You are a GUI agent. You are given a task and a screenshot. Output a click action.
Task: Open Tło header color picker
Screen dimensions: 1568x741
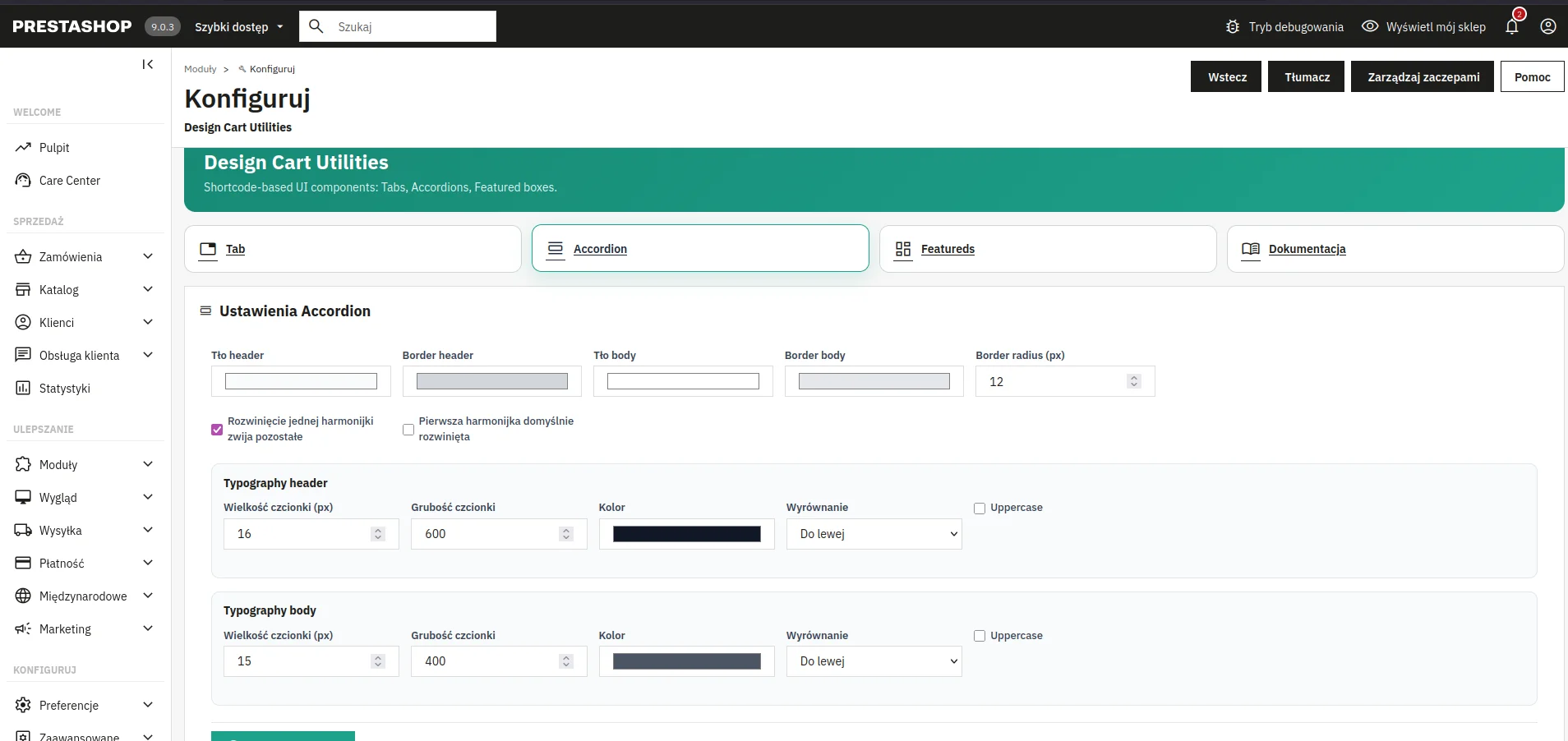pyautogui.click(x=301, y=381)
